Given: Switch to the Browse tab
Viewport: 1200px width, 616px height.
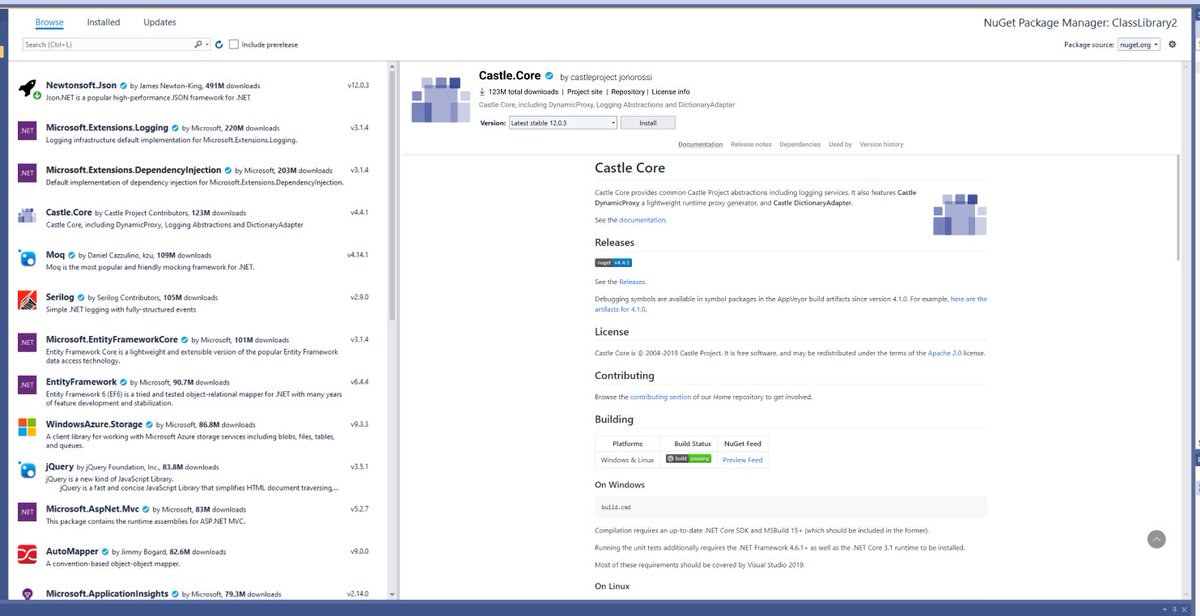Looking at the screenshot, I should tap(49, 22).
